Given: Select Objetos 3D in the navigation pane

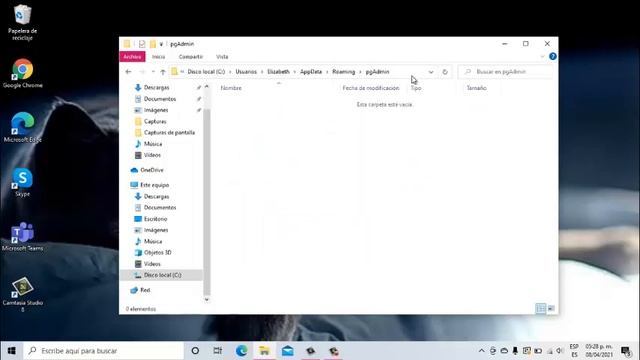Looking at the screenshot, I should 153,252.
